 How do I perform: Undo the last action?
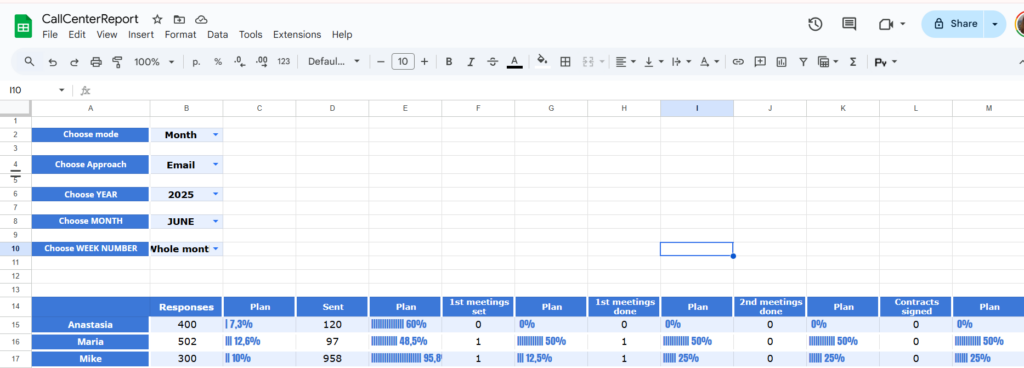tap(52, 62)
